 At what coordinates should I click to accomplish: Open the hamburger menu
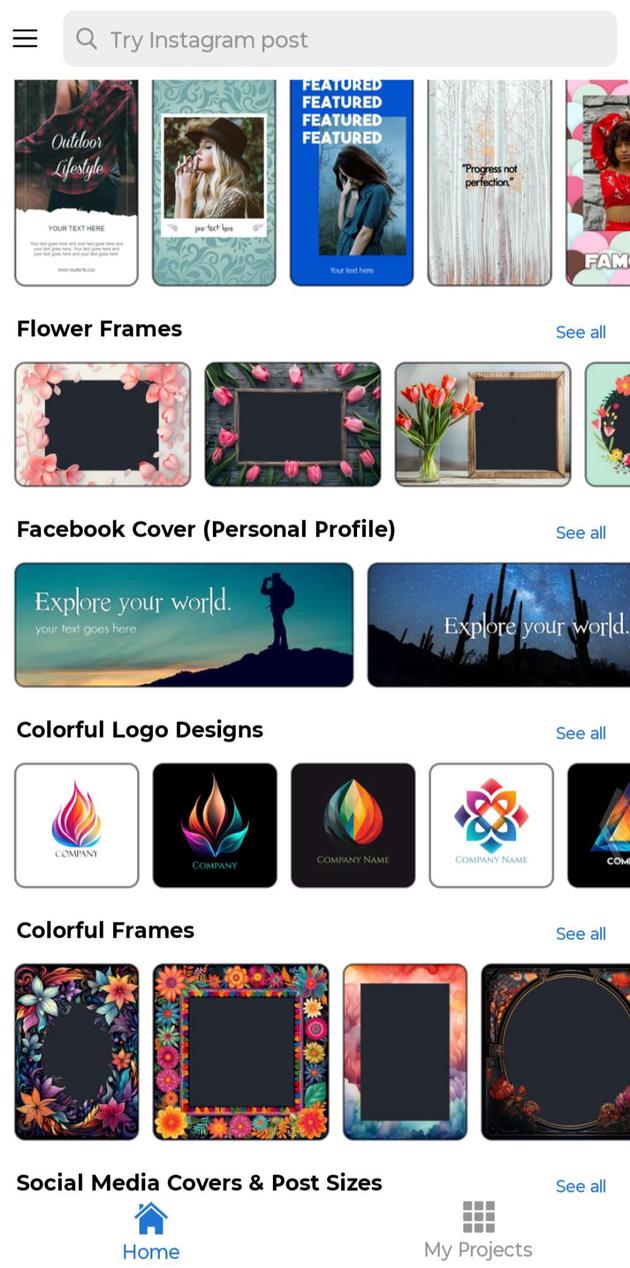25,38
